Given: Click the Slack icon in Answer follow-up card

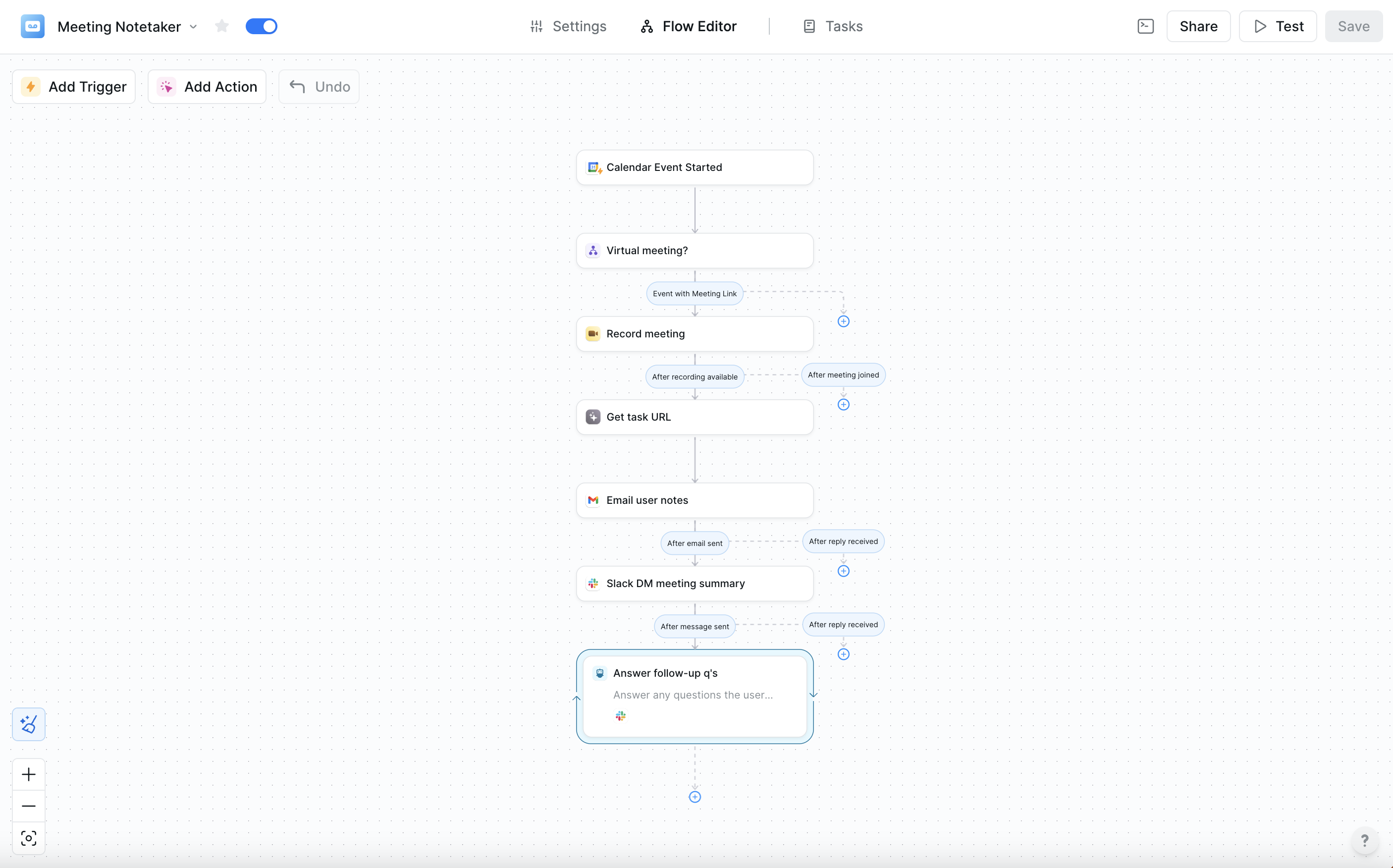Looking at the screenshot, I should 620,716.
